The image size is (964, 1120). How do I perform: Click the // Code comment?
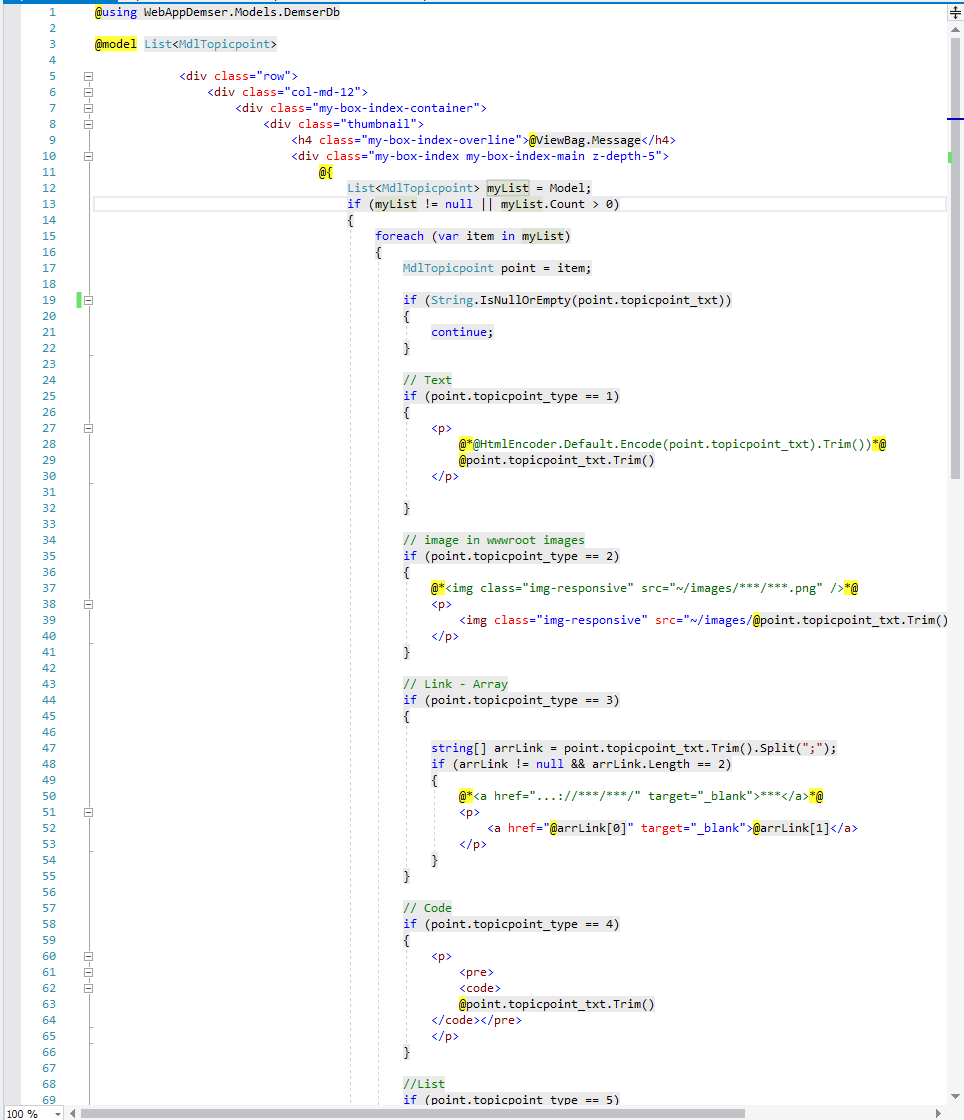[427, 908]
